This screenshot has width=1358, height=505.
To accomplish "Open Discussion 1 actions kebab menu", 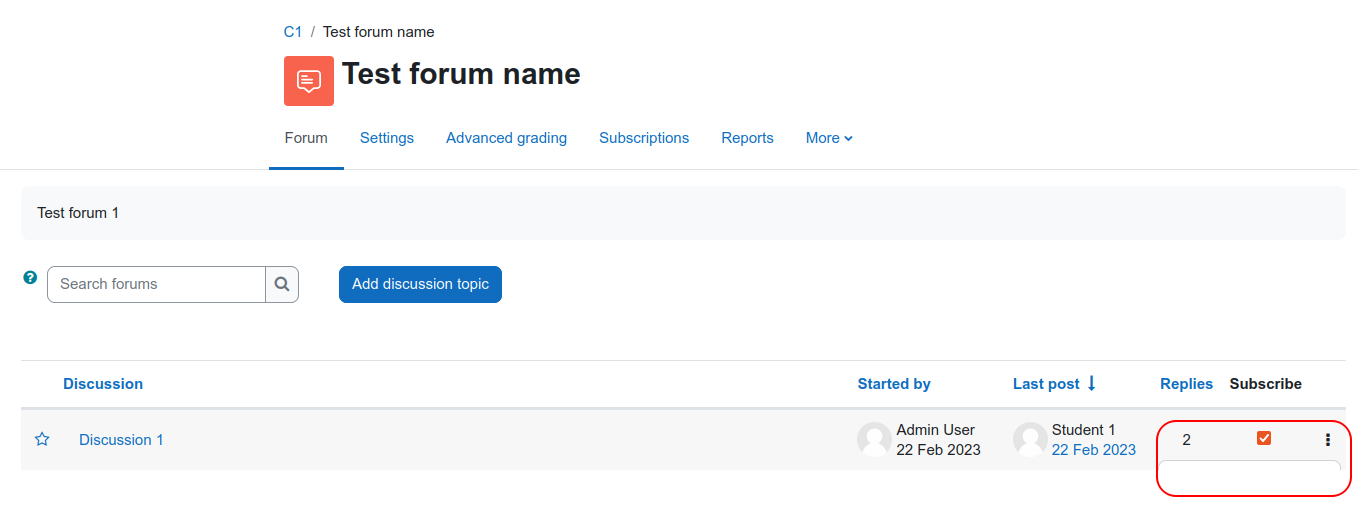I will (x=1328, y=439).
